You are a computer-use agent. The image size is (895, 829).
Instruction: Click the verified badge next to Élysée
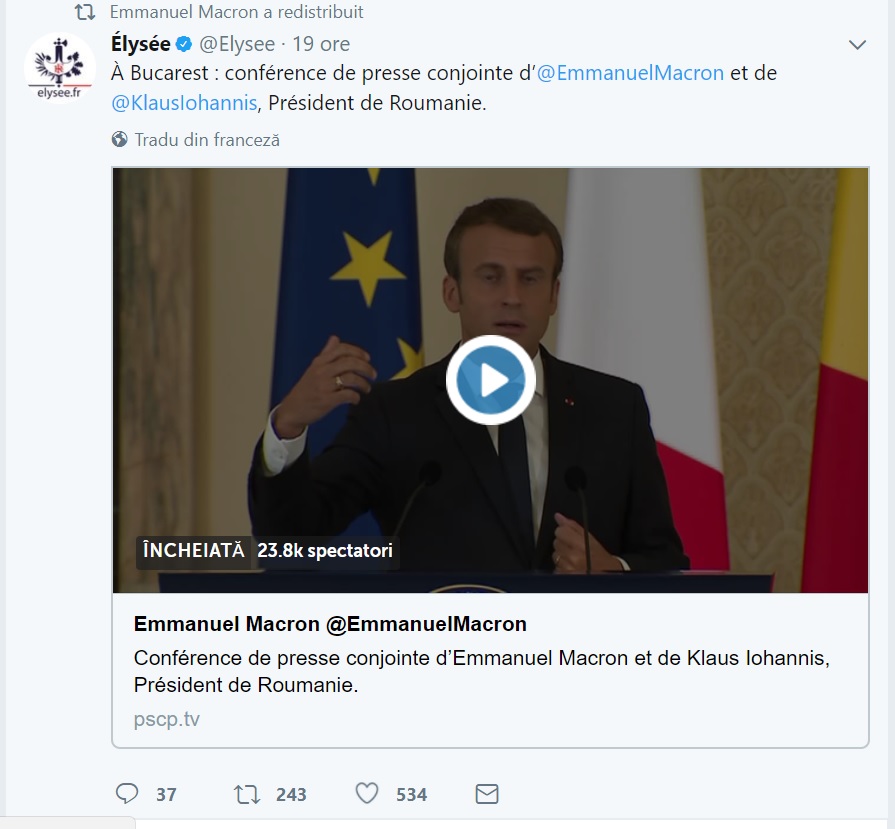pos(184,44)
